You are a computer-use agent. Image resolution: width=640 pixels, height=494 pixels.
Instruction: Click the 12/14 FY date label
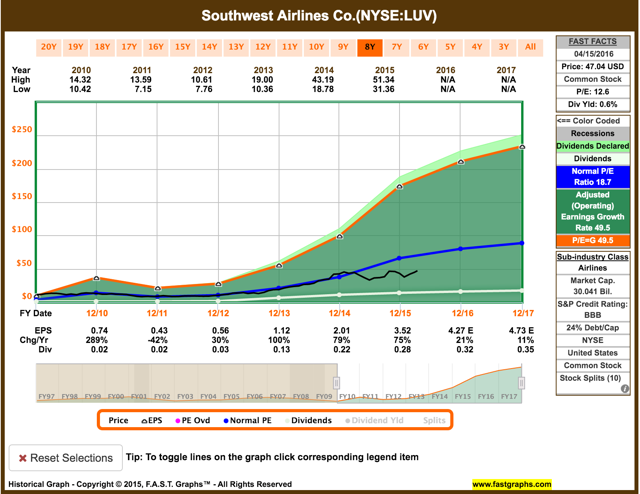point(340,313)
